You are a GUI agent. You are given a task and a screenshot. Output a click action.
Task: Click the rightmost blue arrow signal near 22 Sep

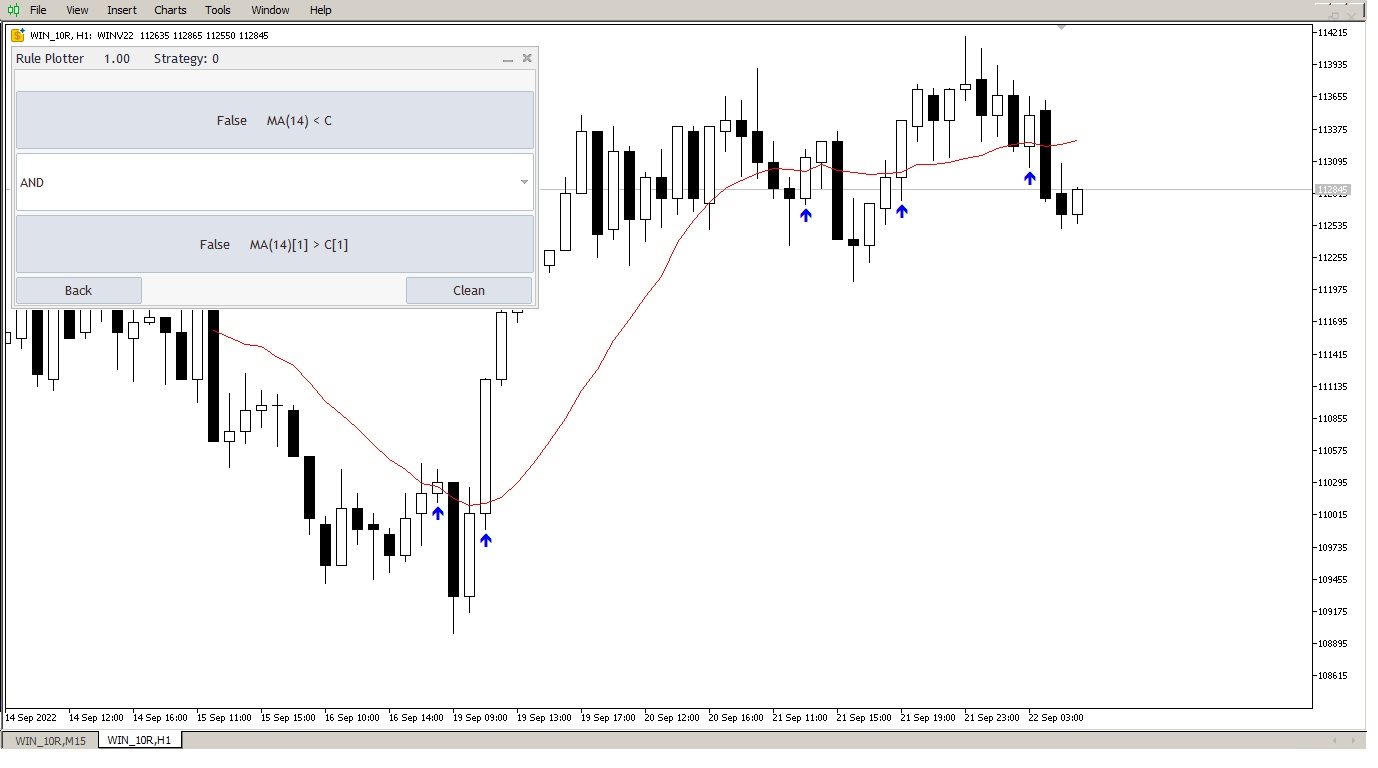1029,178
